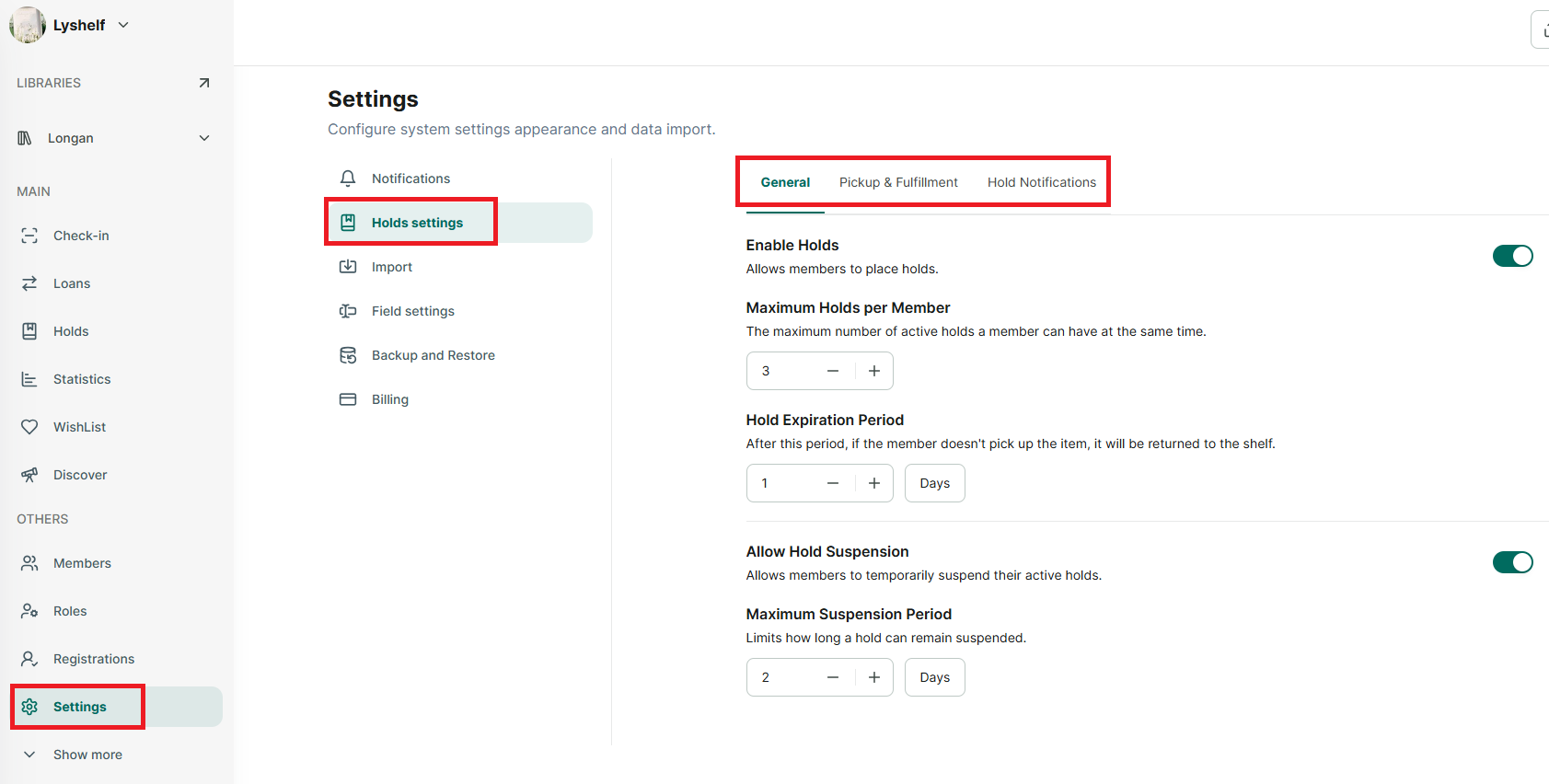Image resolution: width=1549 pixels, height=784 pixels.
Task: Click the Hold Expiration Period number field
Action: (x=782, y=483)
